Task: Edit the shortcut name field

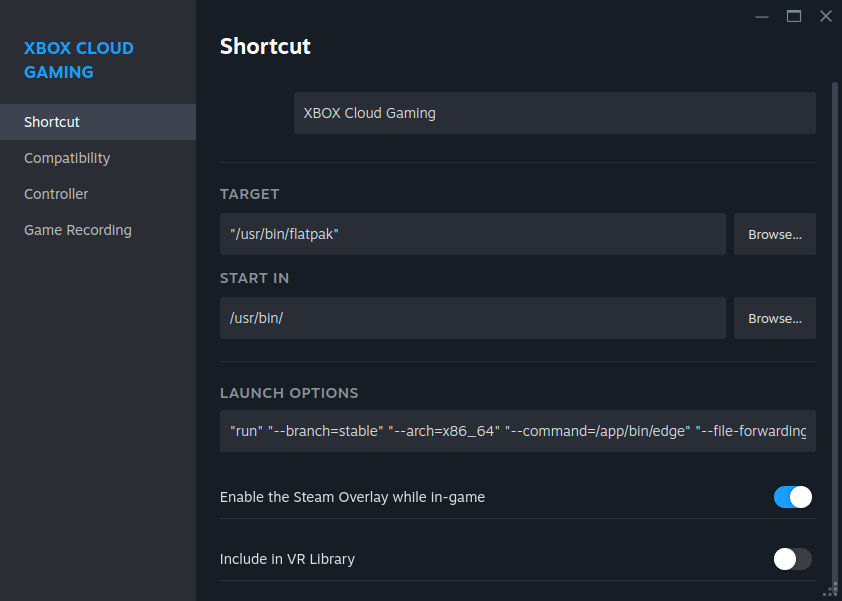Action: click(x=554, y=113)
